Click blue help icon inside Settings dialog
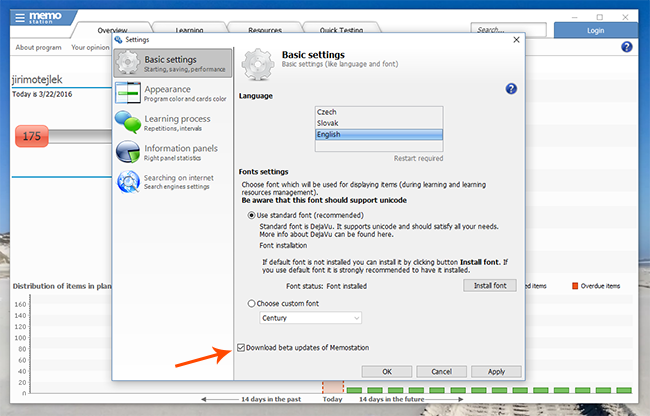Screen dimensions: 650x416 (x=511, y=89)
